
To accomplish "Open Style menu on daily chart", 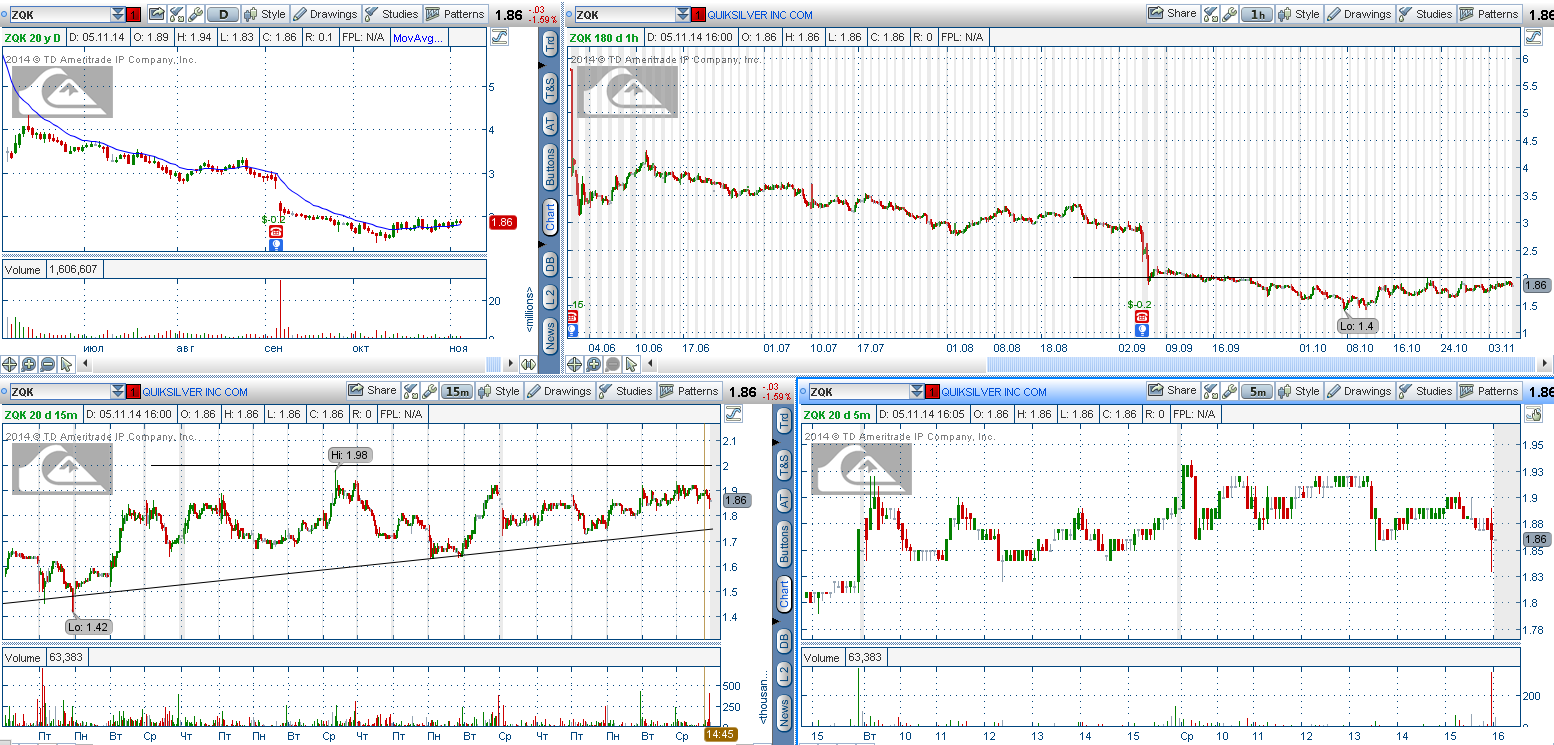I will (265, 14).
